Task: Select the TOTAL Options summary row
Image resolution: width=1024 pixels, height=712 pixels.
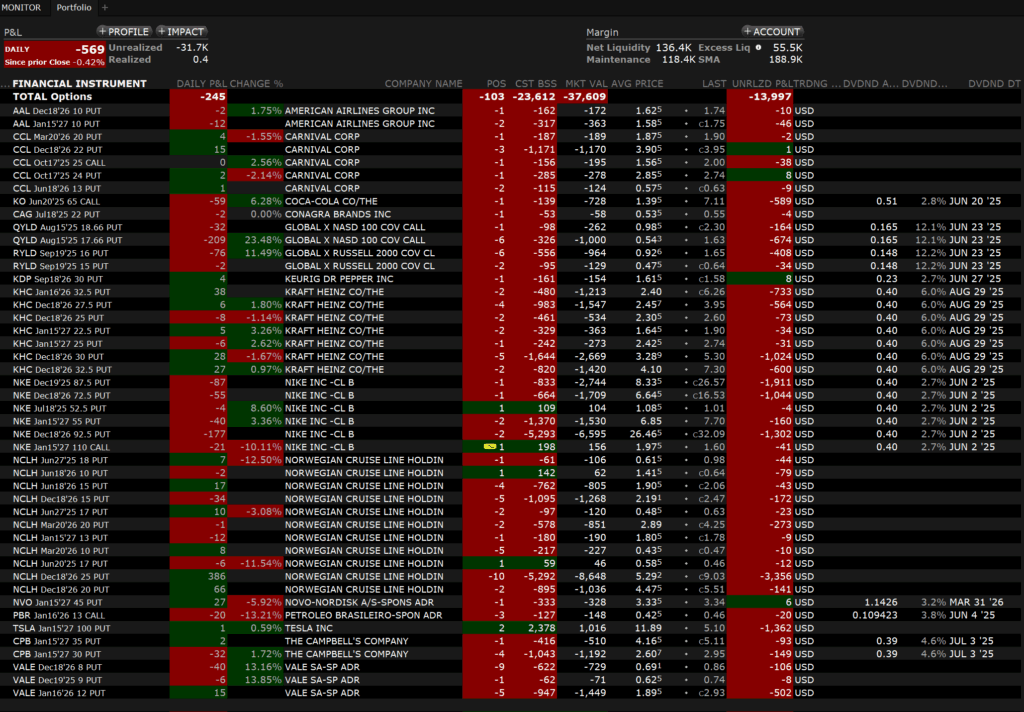Action: coord(511,97)
